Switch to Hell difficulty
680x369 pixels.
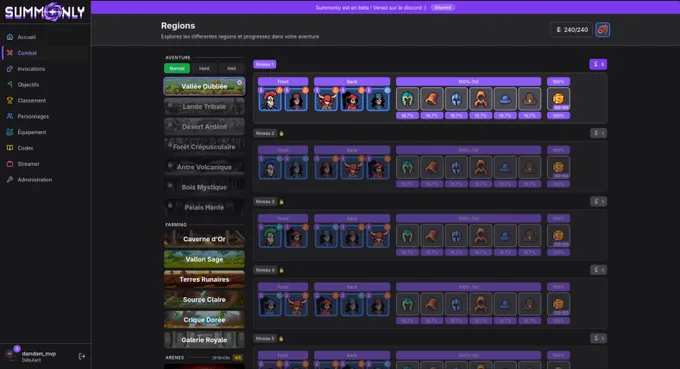232,68
